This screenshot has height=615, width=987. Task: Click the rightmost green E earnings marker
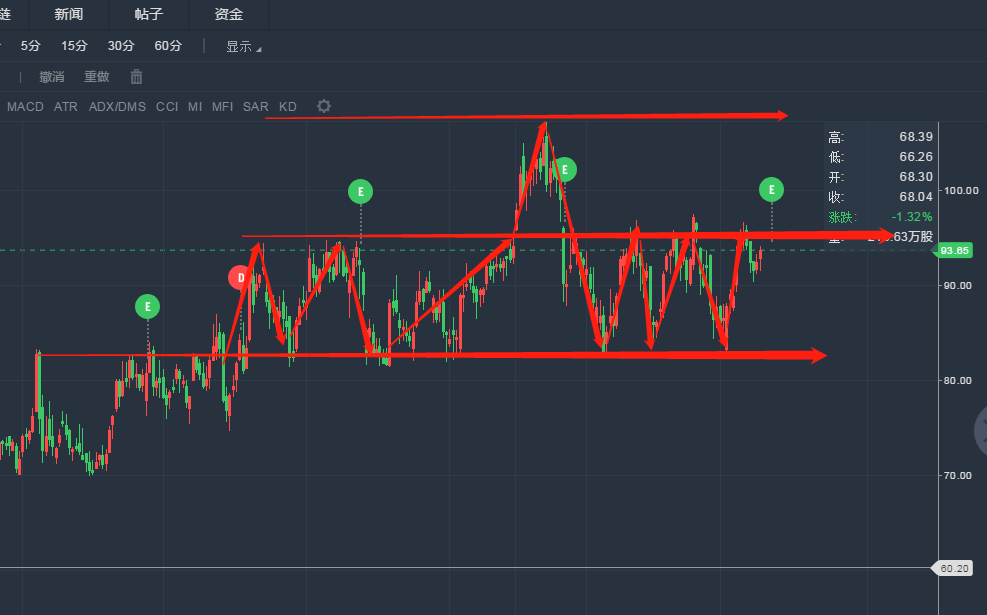click(771, 189)
